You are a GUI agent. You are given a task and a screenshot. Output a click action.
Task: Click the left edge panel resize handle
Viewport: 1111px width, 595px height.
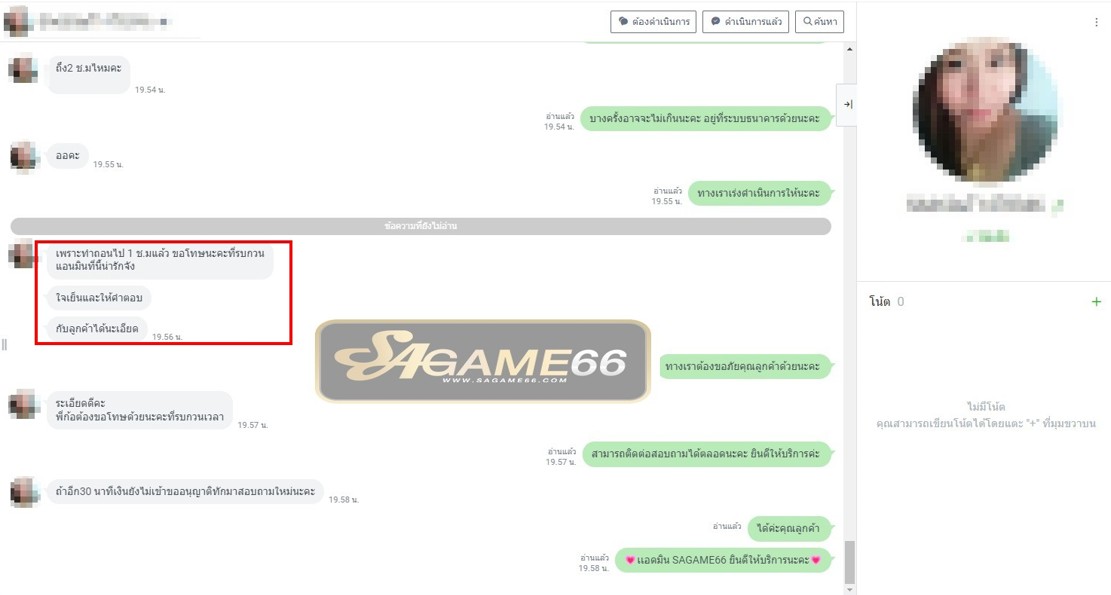click(4, 344)
